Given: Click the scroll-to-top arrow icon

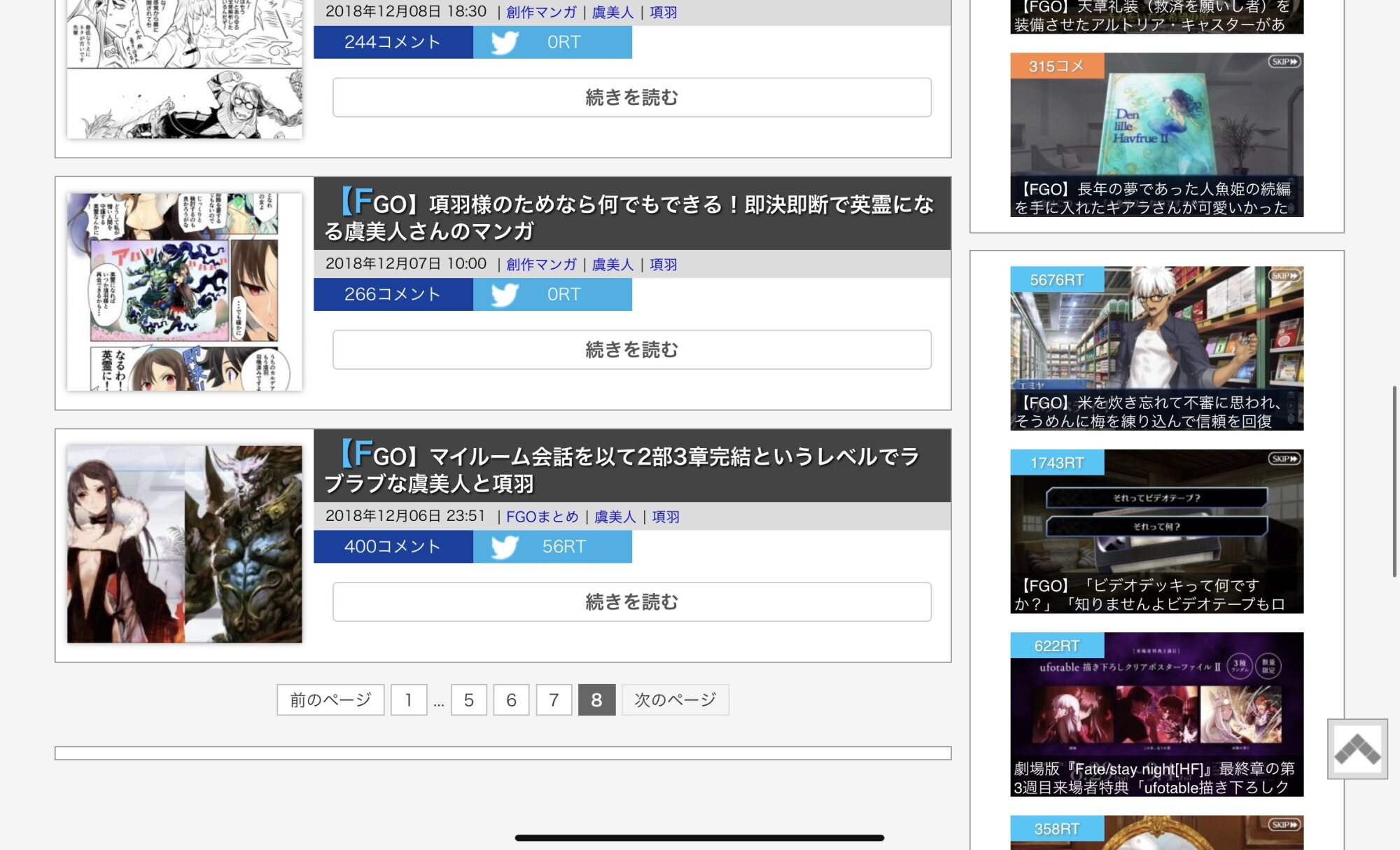Looking at the screenshot, I should [x=1357, y=748].
